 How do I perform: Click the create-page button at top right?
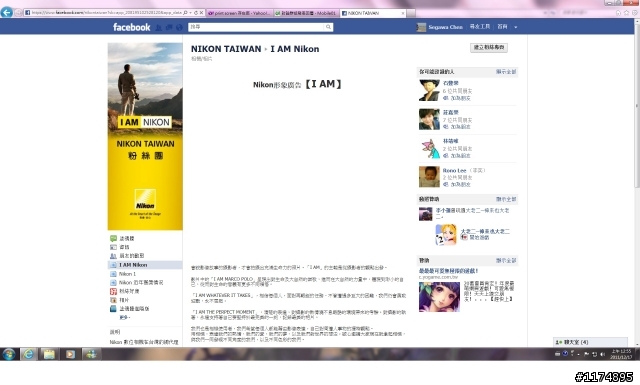pyautogui.click(x=489, y=47)
